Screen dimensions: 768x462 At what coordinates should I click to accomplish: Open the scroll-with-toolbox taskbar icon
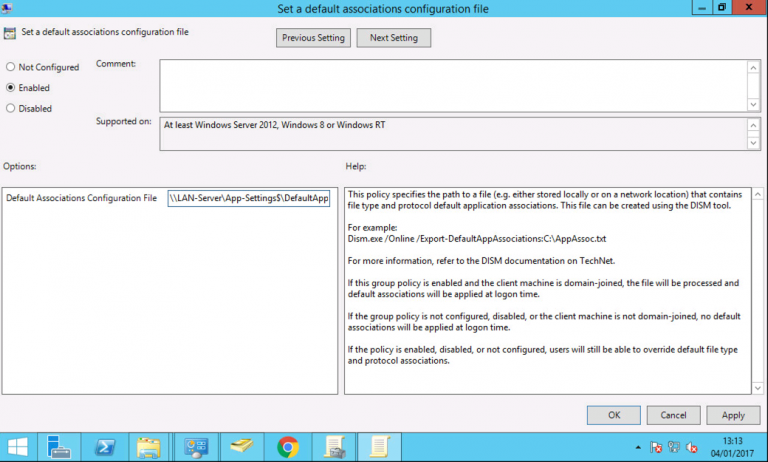click(334, 447)
